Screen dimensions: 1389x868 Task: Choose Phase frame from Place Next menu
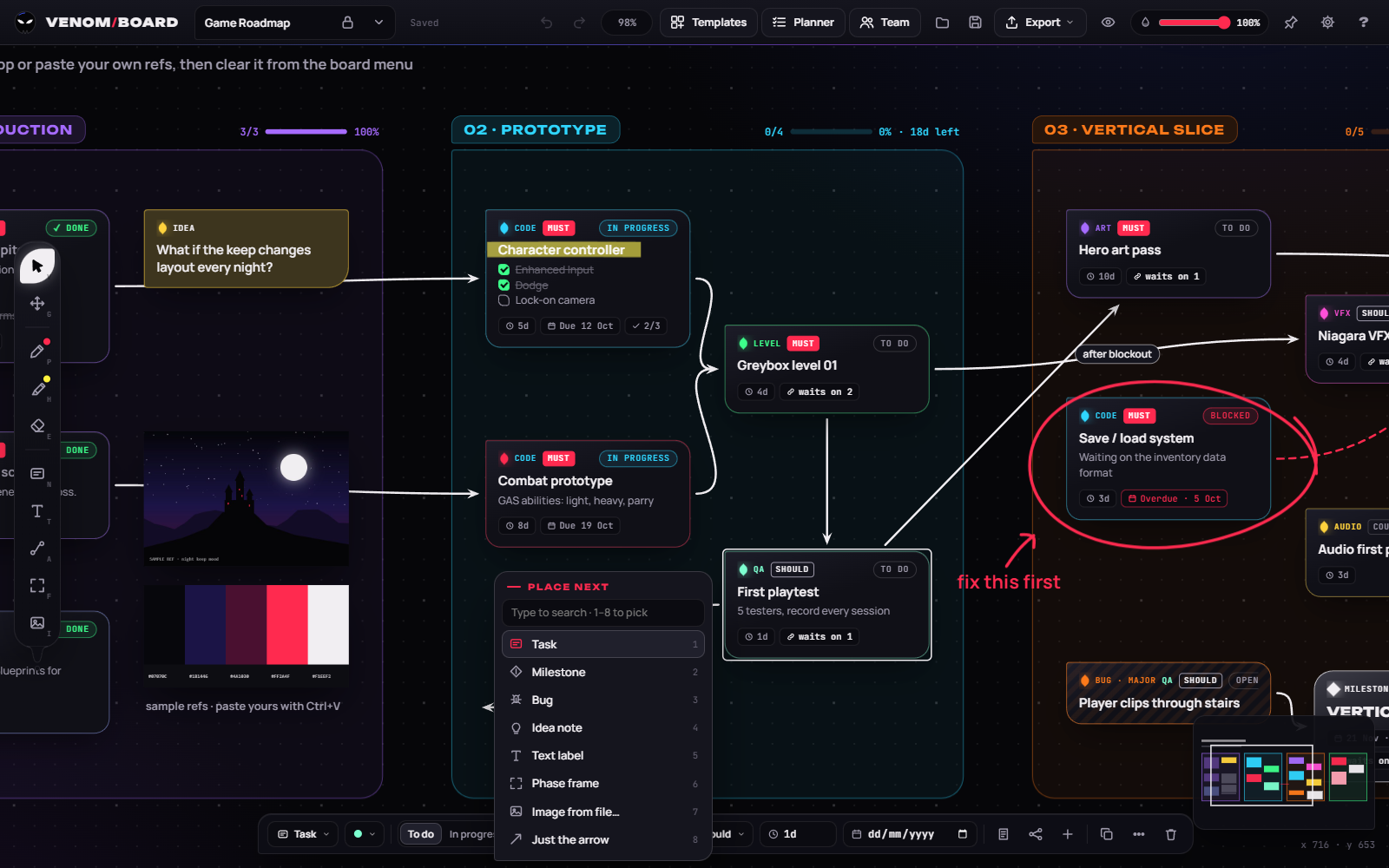point(602,783)
